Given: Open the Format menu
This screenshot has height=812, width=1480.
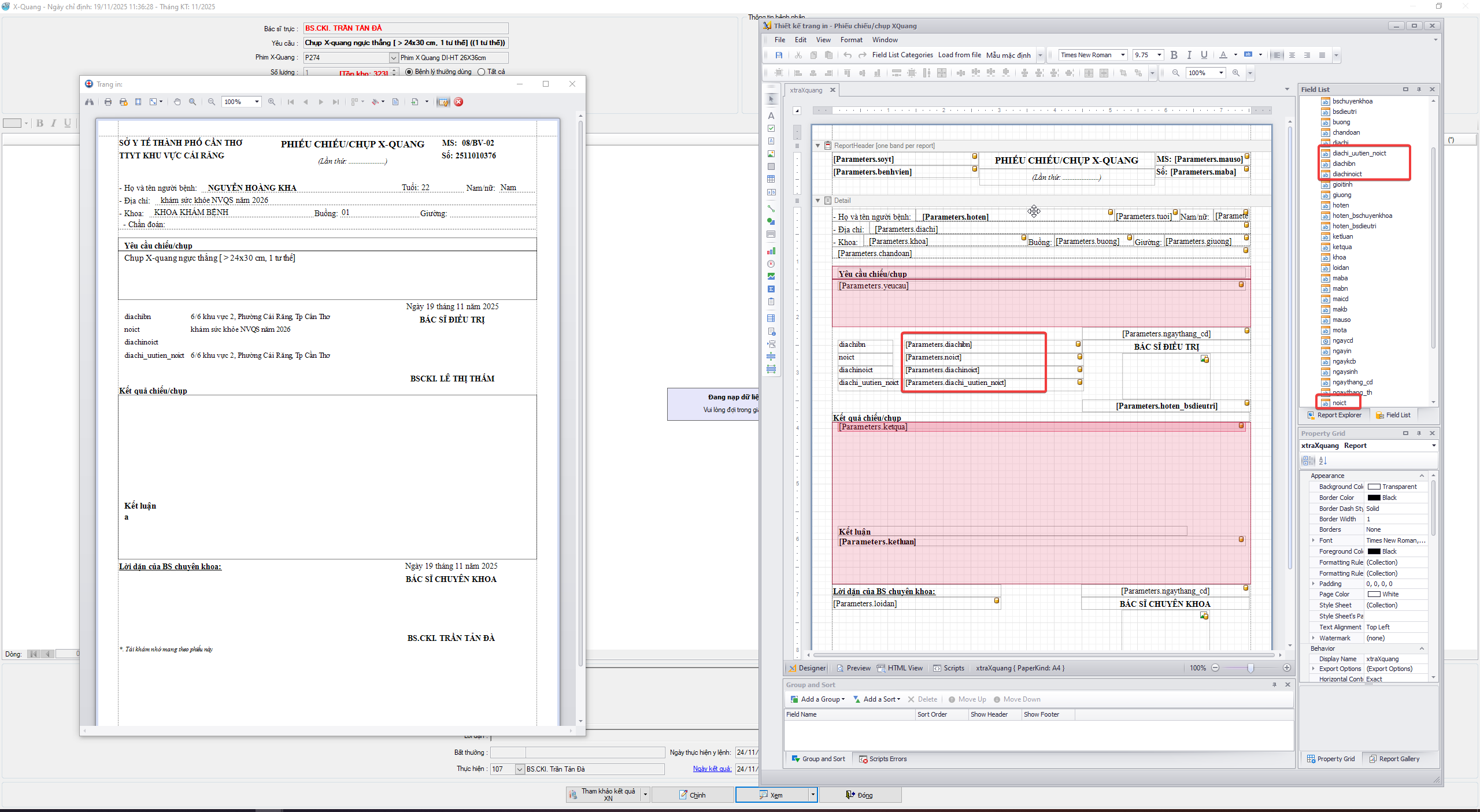Looking at the screenshot, I should coord(851,40).
